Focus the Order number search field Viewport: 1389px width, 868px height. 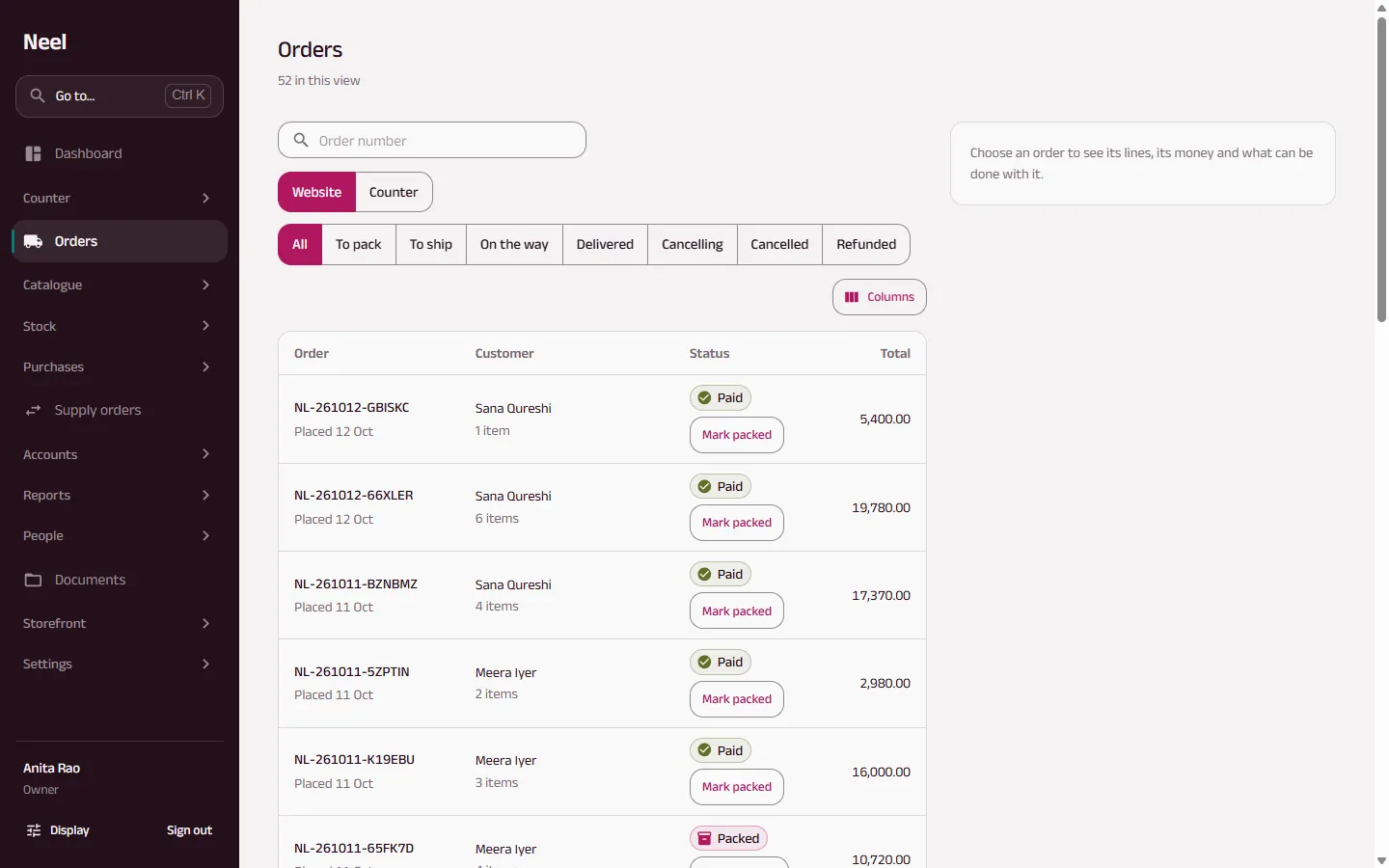click(x=432, y=140)
